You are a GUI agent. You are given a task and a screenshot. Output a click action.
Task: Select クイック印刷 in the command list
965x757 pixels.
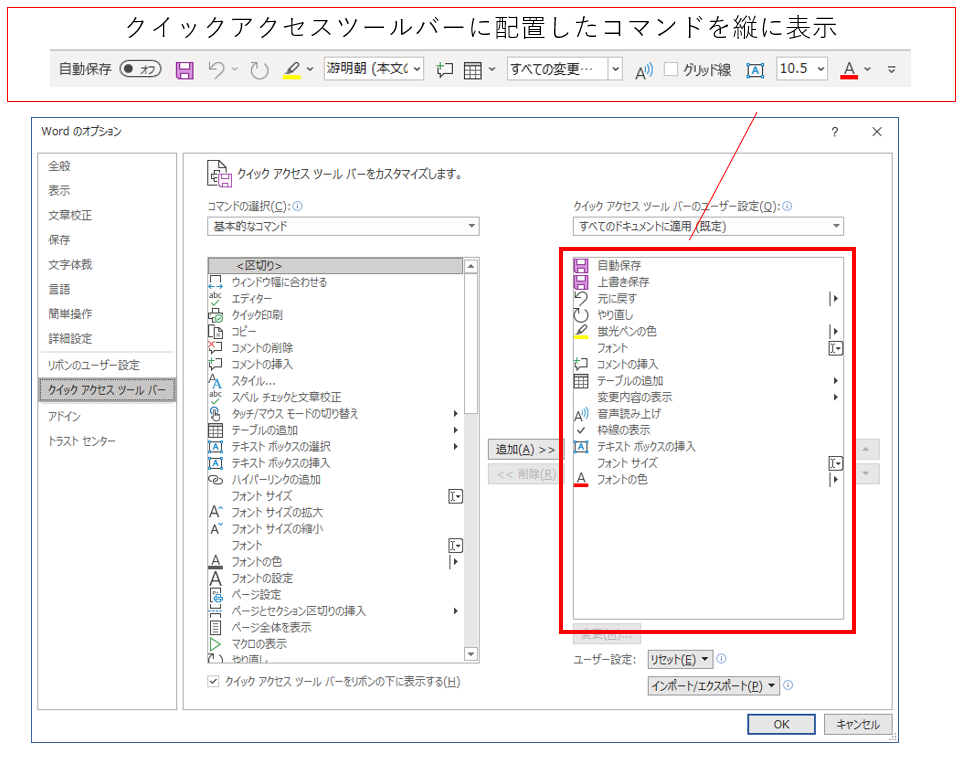(257, 315)
